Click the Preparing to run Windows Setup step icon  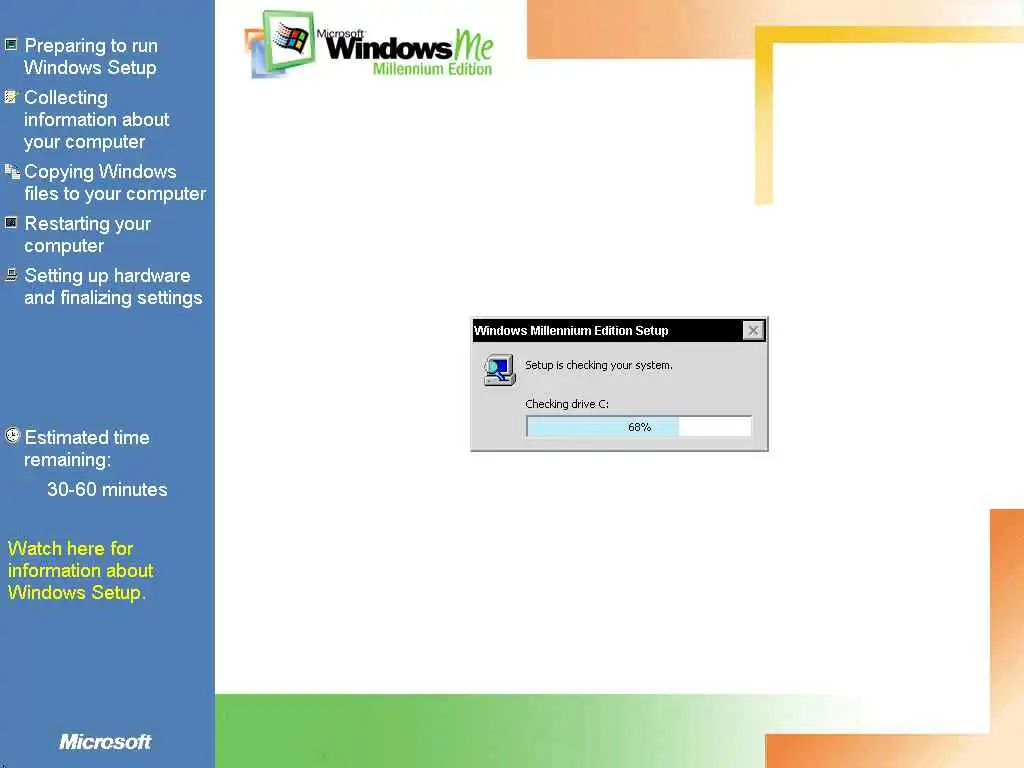pos(11,44)
